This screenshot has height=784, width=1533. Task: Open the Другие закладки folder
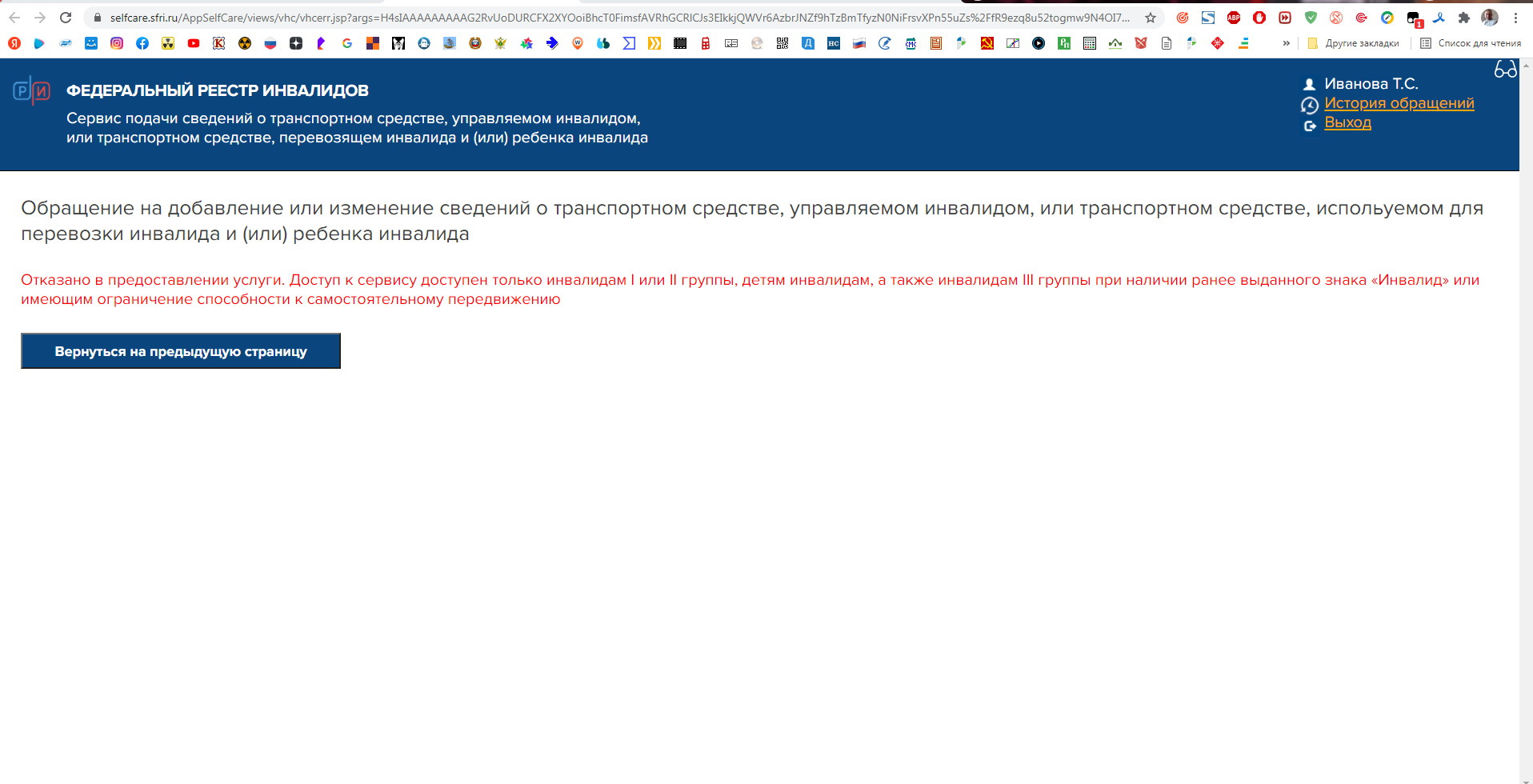point(1353,43)
